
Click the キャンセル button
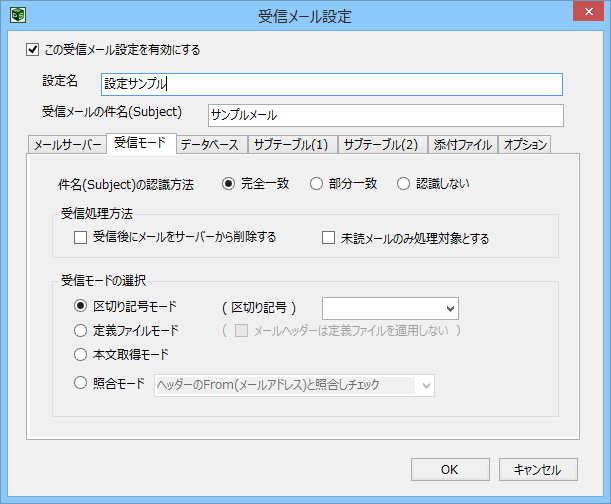[x=538, y=469]
